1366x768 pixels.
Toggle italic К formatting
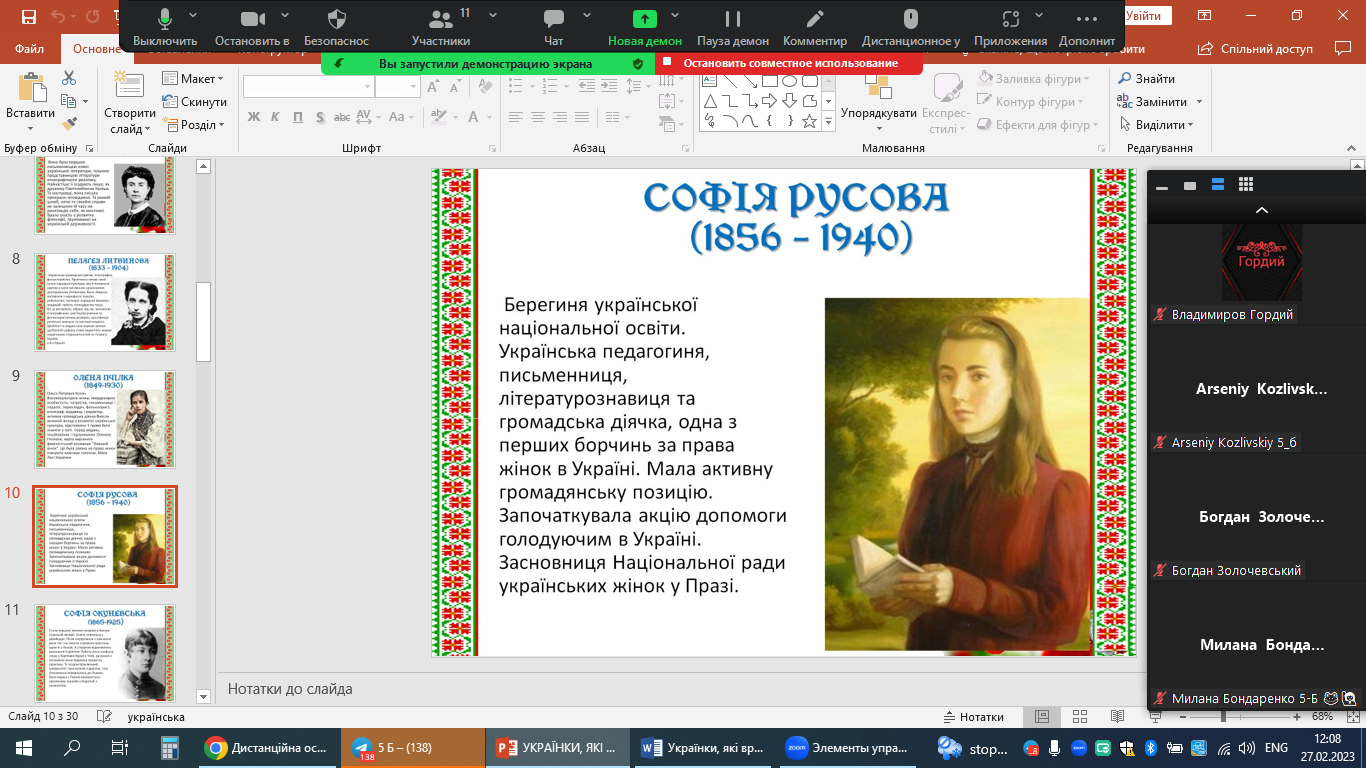coord(274,117)
